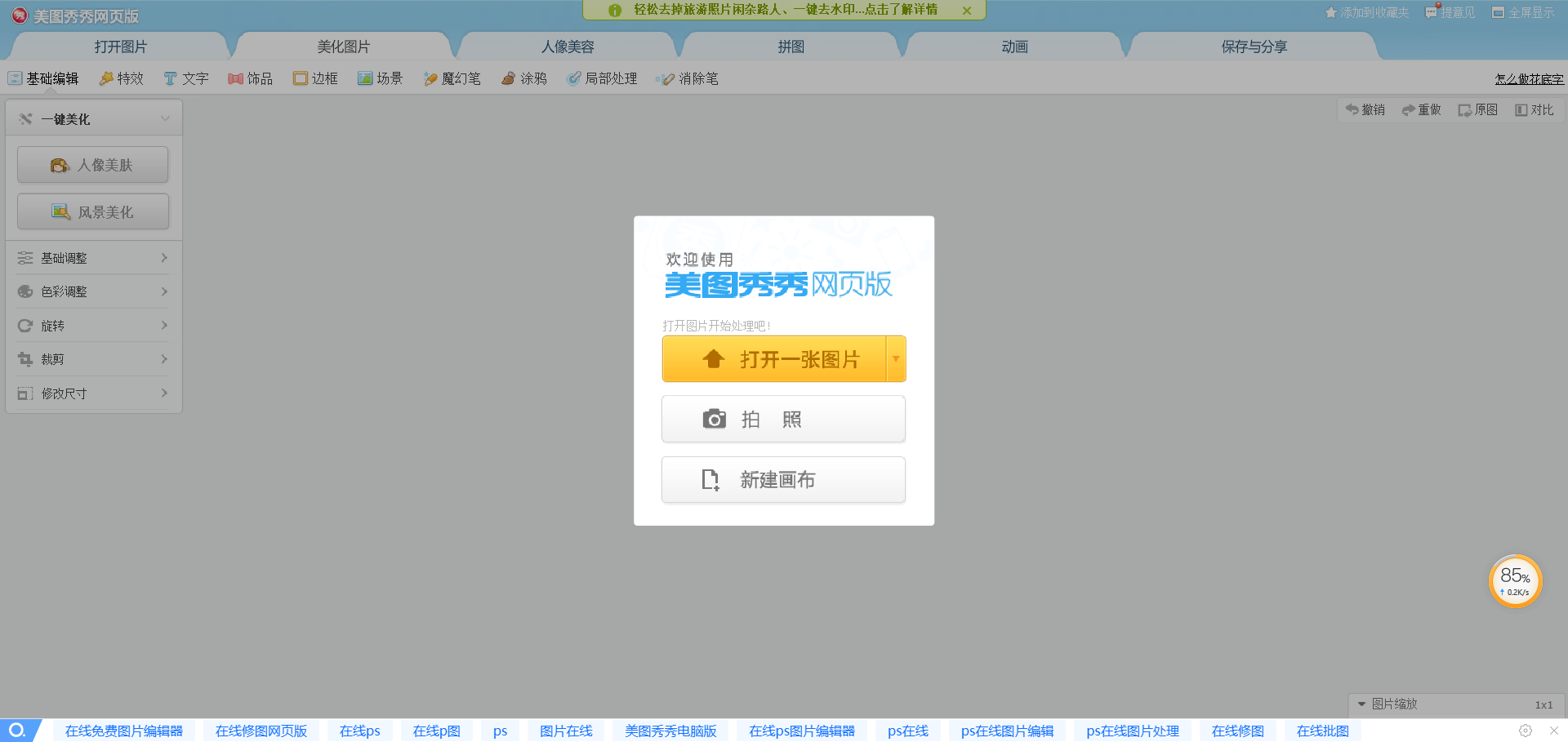Expand the 色彩调整 section
The width and height of the screenshot is (1568, 742).
click(x=93, y=291)
